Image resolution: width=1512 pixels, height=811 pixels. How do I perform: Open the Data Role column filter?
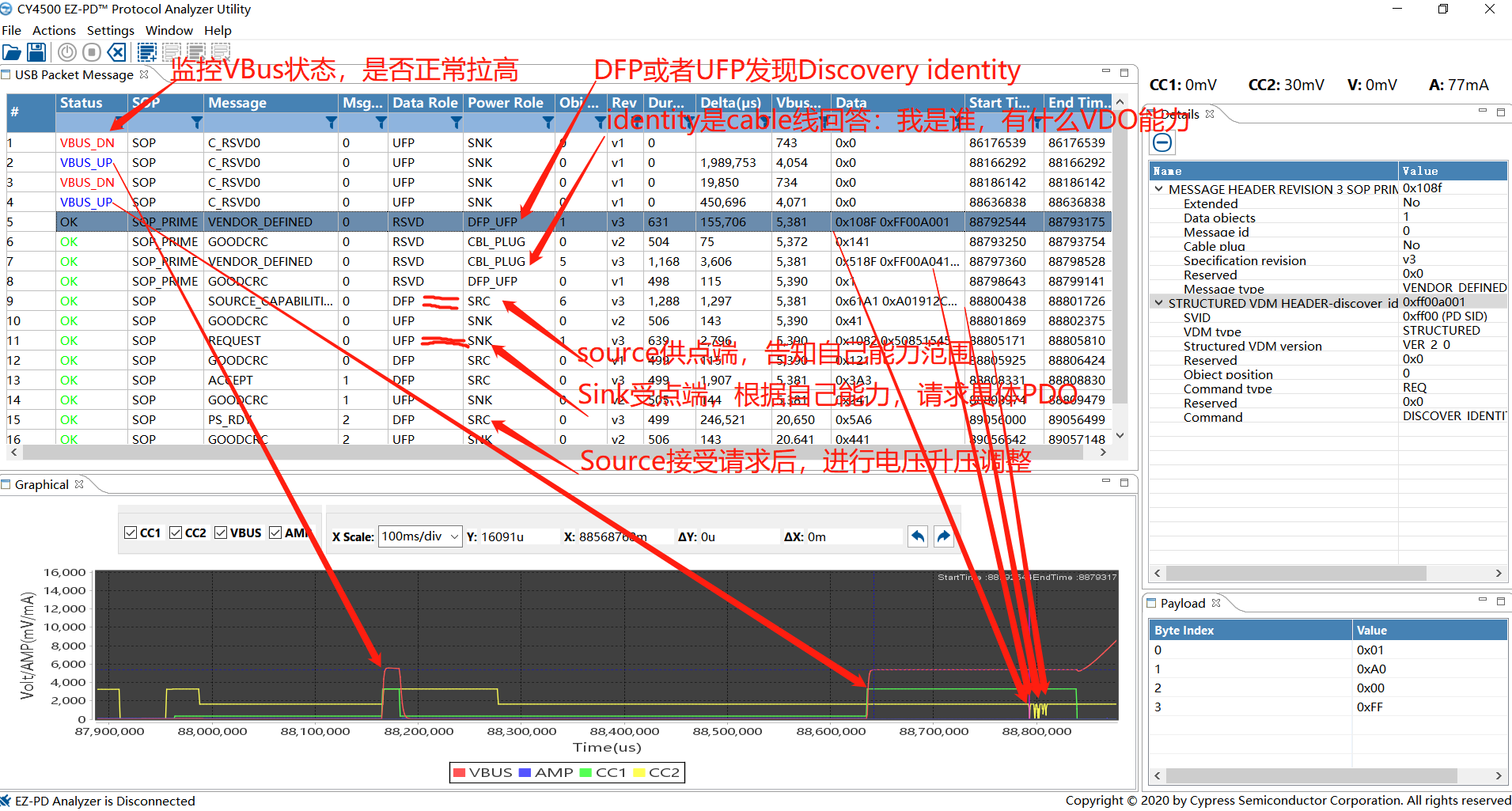pyautogui.click(x=457, y=123)
